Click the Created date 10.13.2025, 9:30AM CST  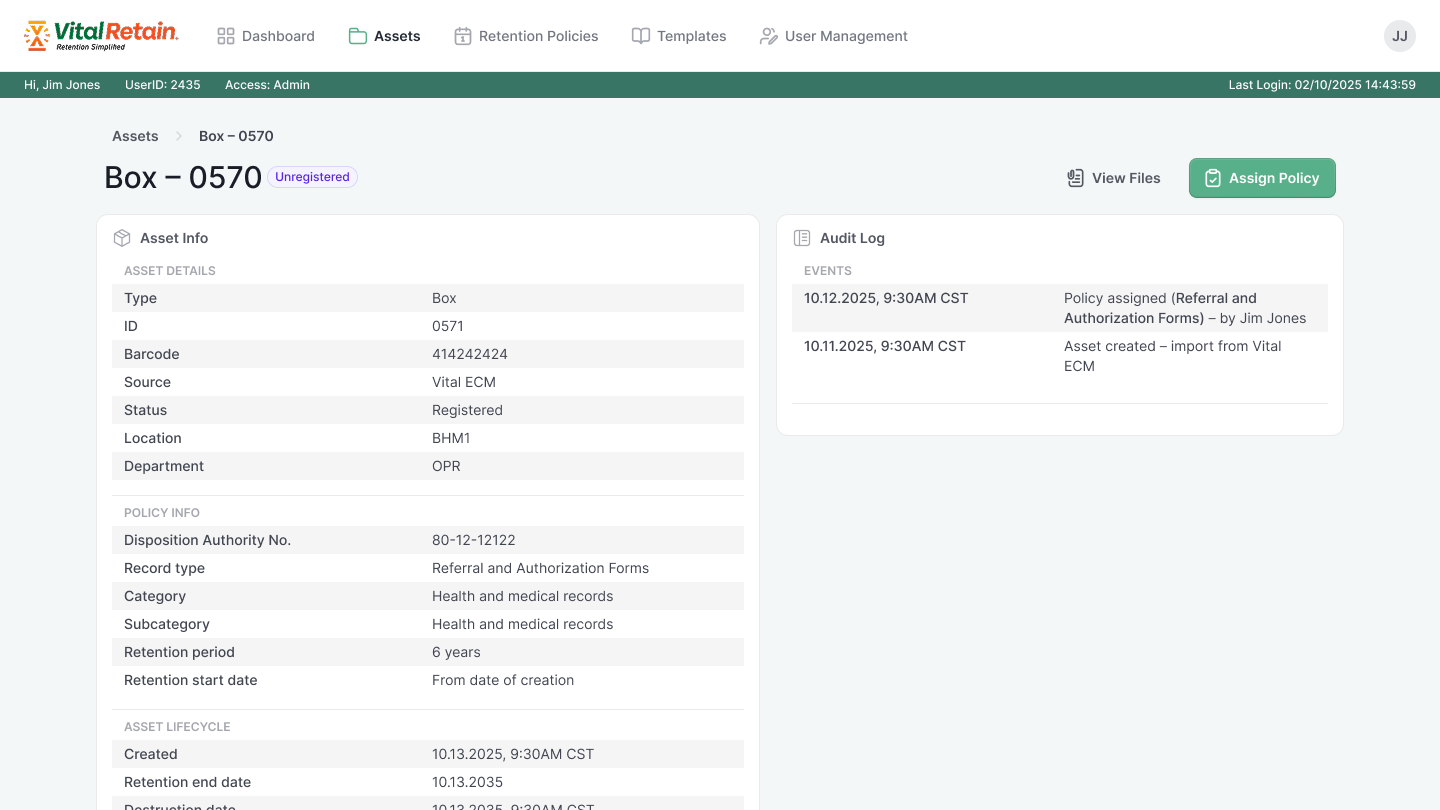(513, 754)
